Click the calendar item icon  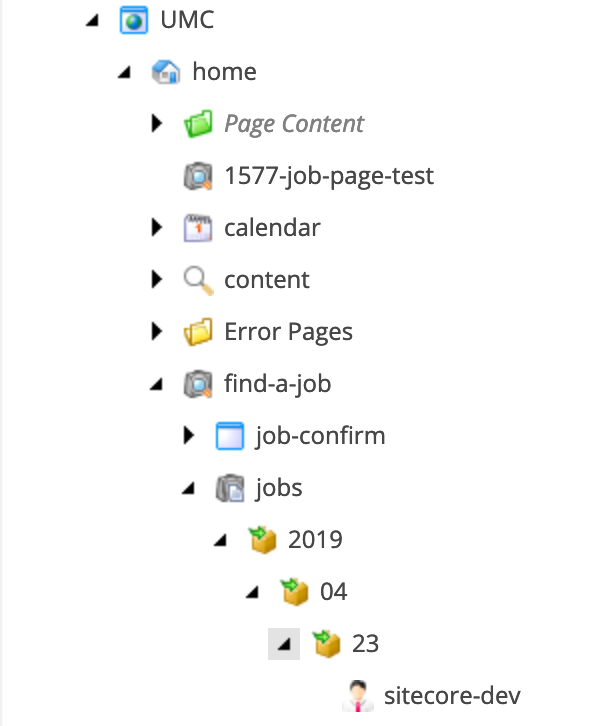click(198, 227)
